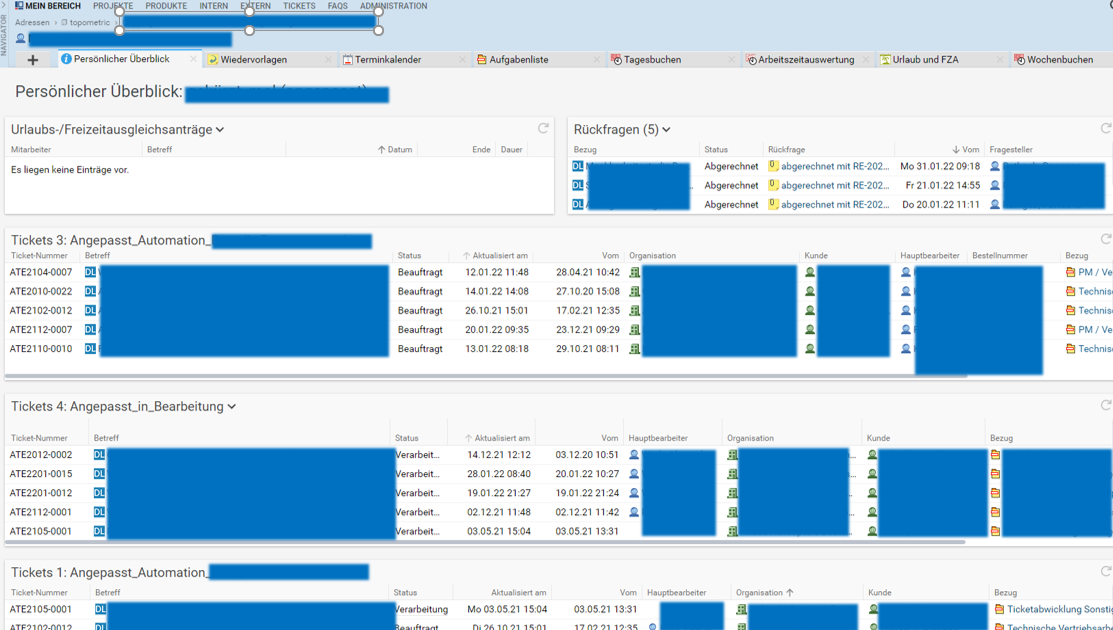The width and height of the screenshot is (1113, 630).
Task: Refresh the Tickets 4 Angepasst_in_Bearbeitung panel
Action: 1105,405
